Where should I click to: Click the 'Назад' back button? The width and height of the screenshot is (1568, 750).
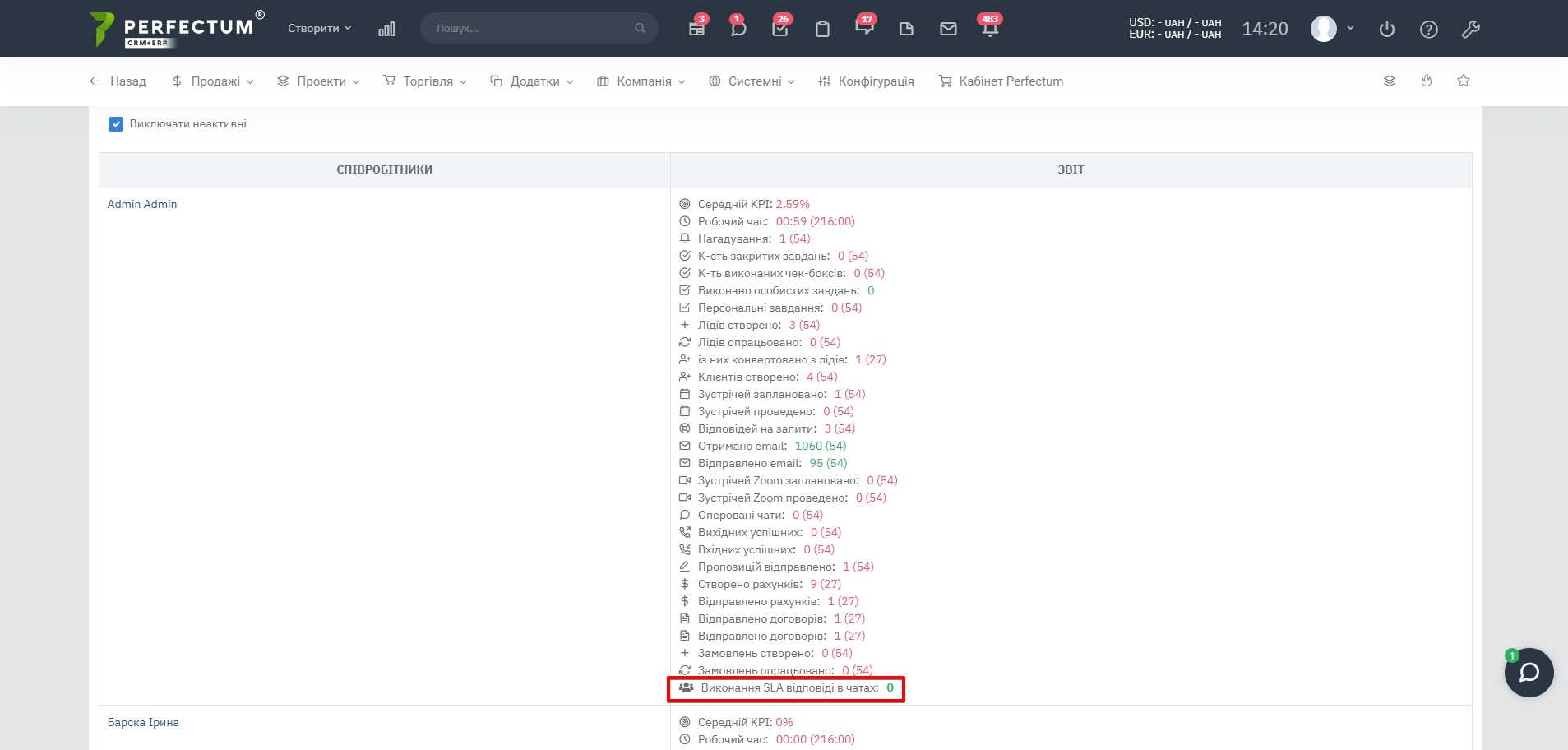(118, 81)
